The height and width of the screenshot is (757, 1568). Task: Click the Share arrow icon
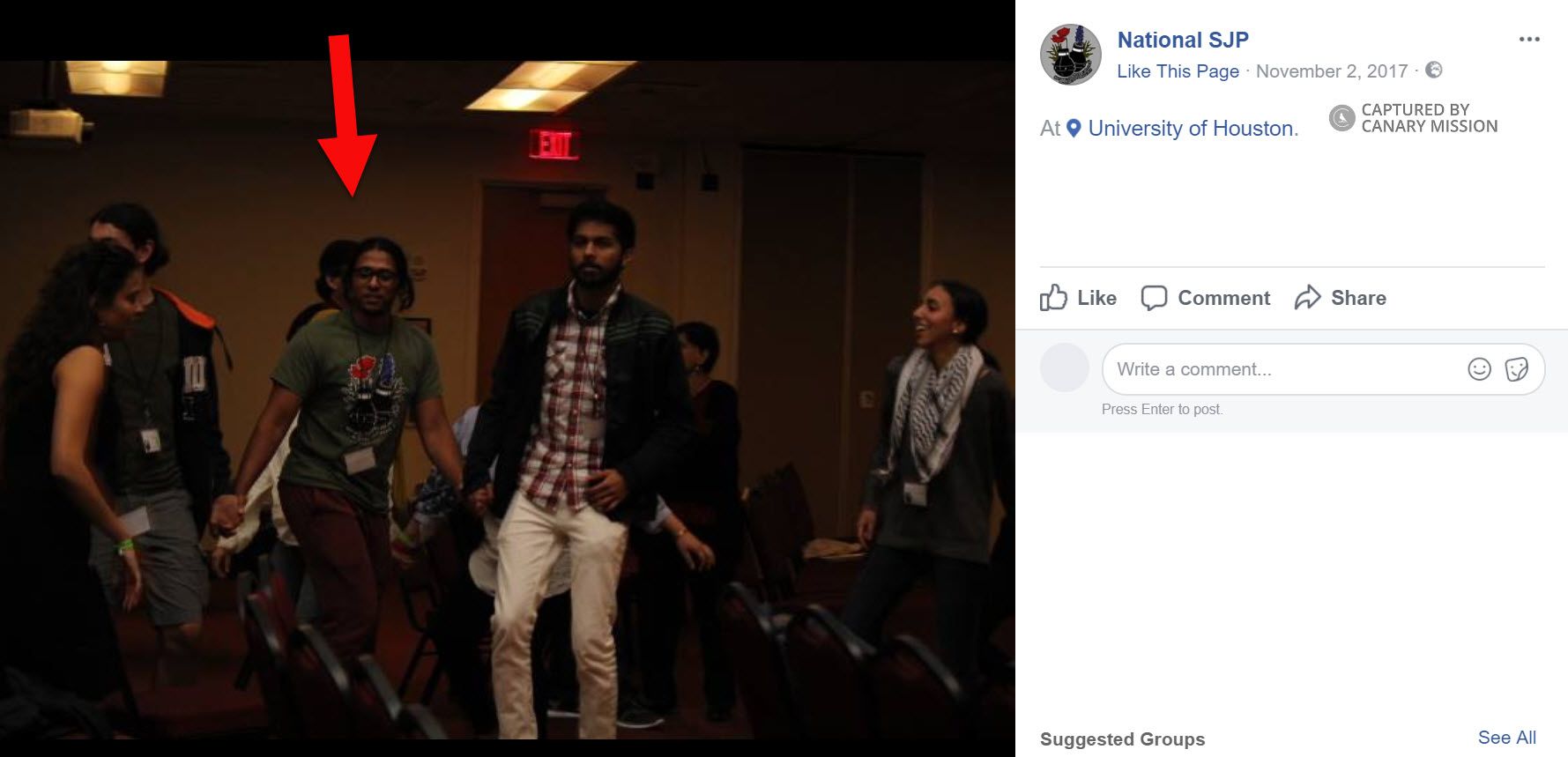click(x=1308, y=298)
